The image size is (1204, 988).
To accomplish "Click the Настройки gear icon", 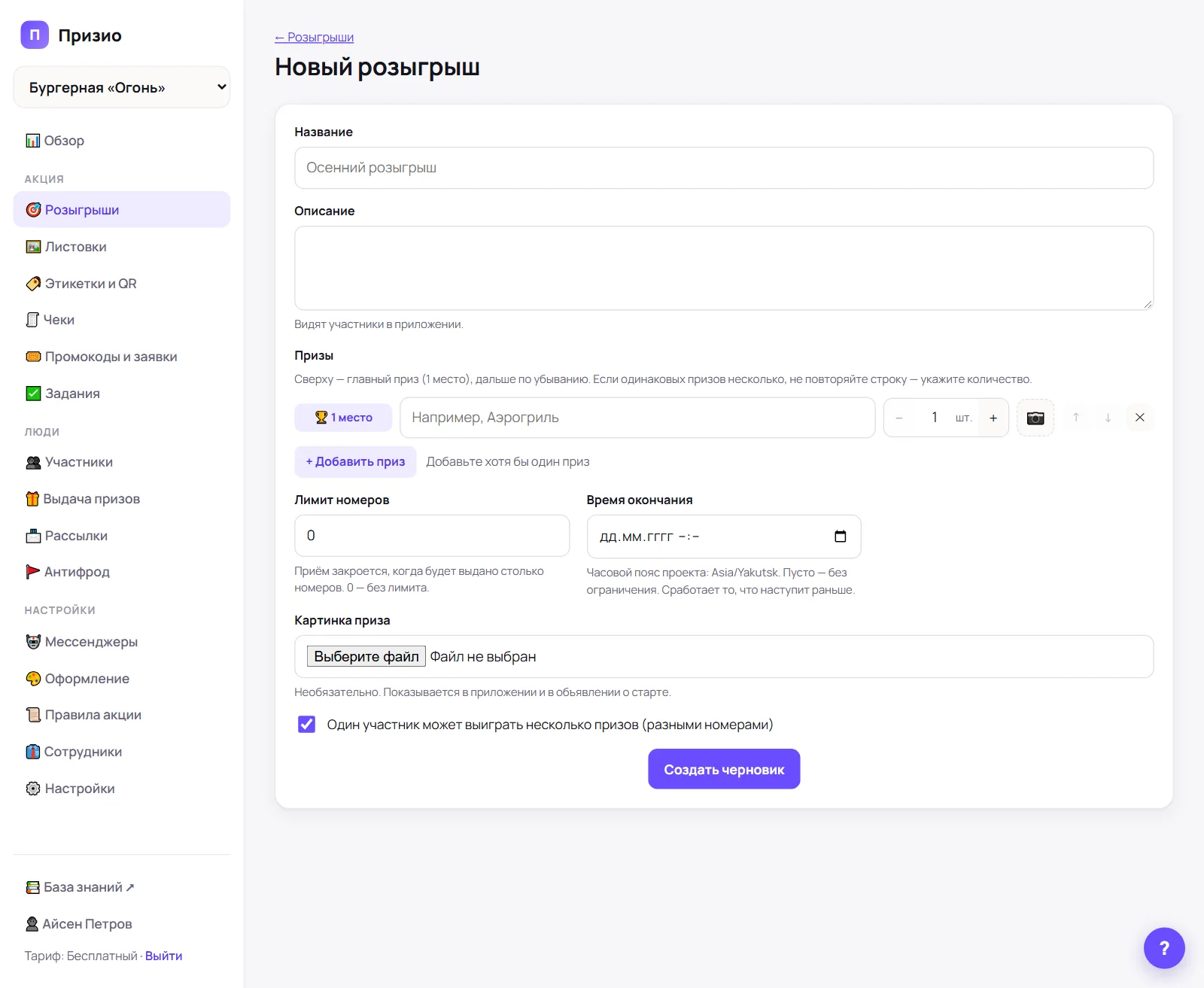I will pos(33,789).
